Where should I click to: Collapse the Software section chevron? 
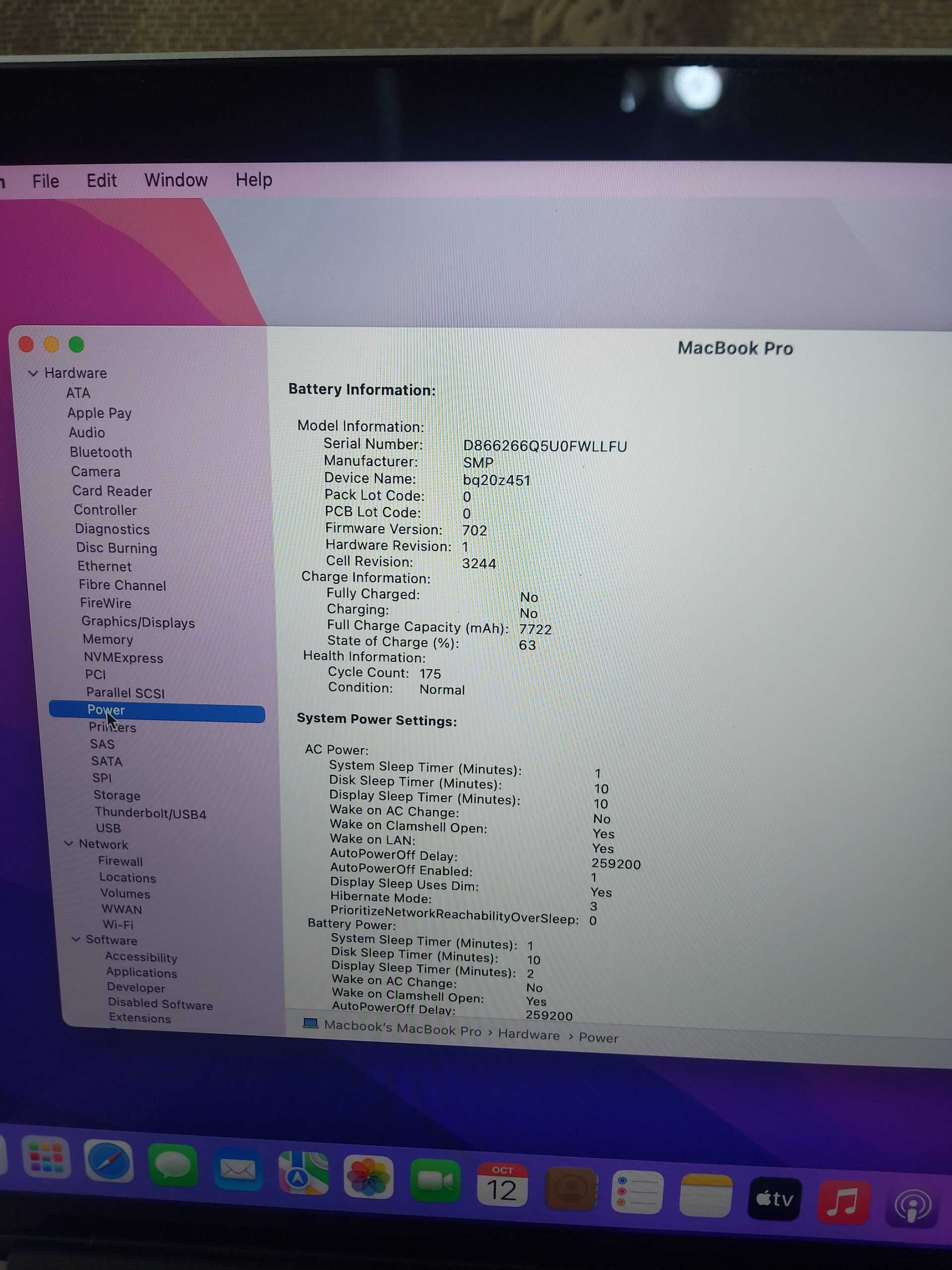click(x=76, y=939)
